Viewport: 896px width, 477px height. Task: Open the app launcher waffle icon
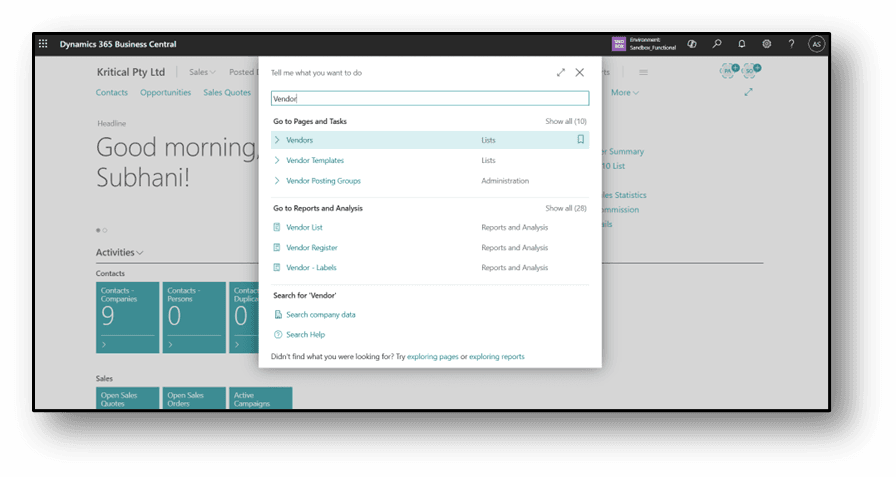coord(43,44)
